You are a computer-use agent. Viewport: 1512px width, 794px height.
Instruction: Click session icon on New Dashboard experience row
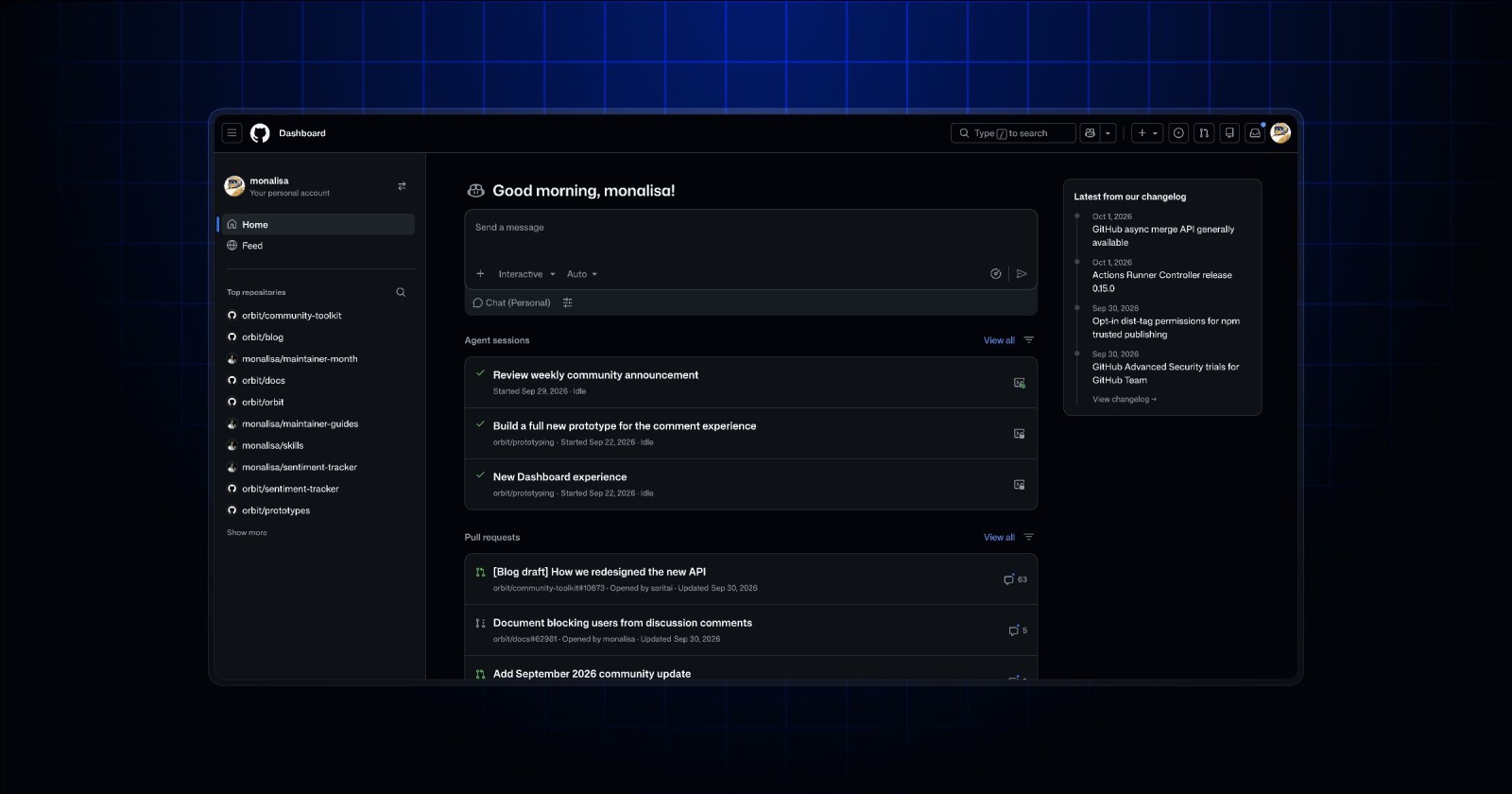1019,485
